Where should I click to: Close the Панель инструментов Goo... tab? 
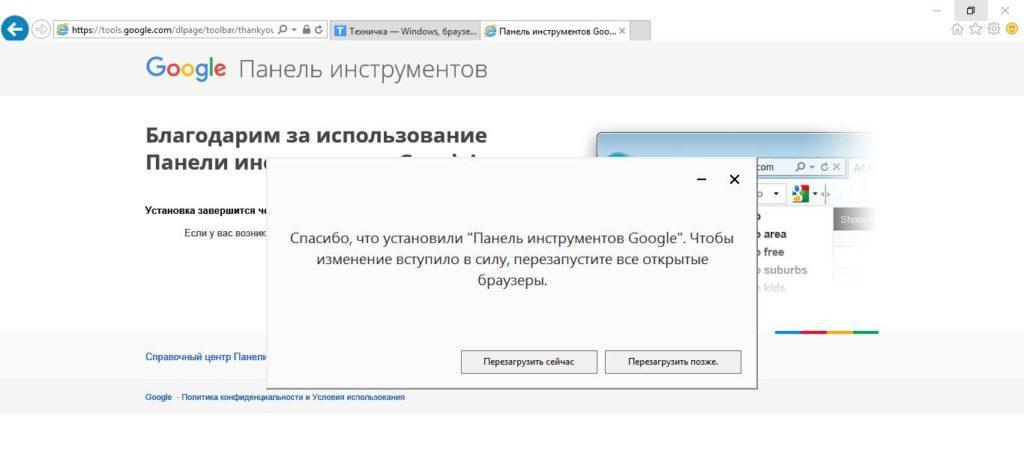[622, 31]
